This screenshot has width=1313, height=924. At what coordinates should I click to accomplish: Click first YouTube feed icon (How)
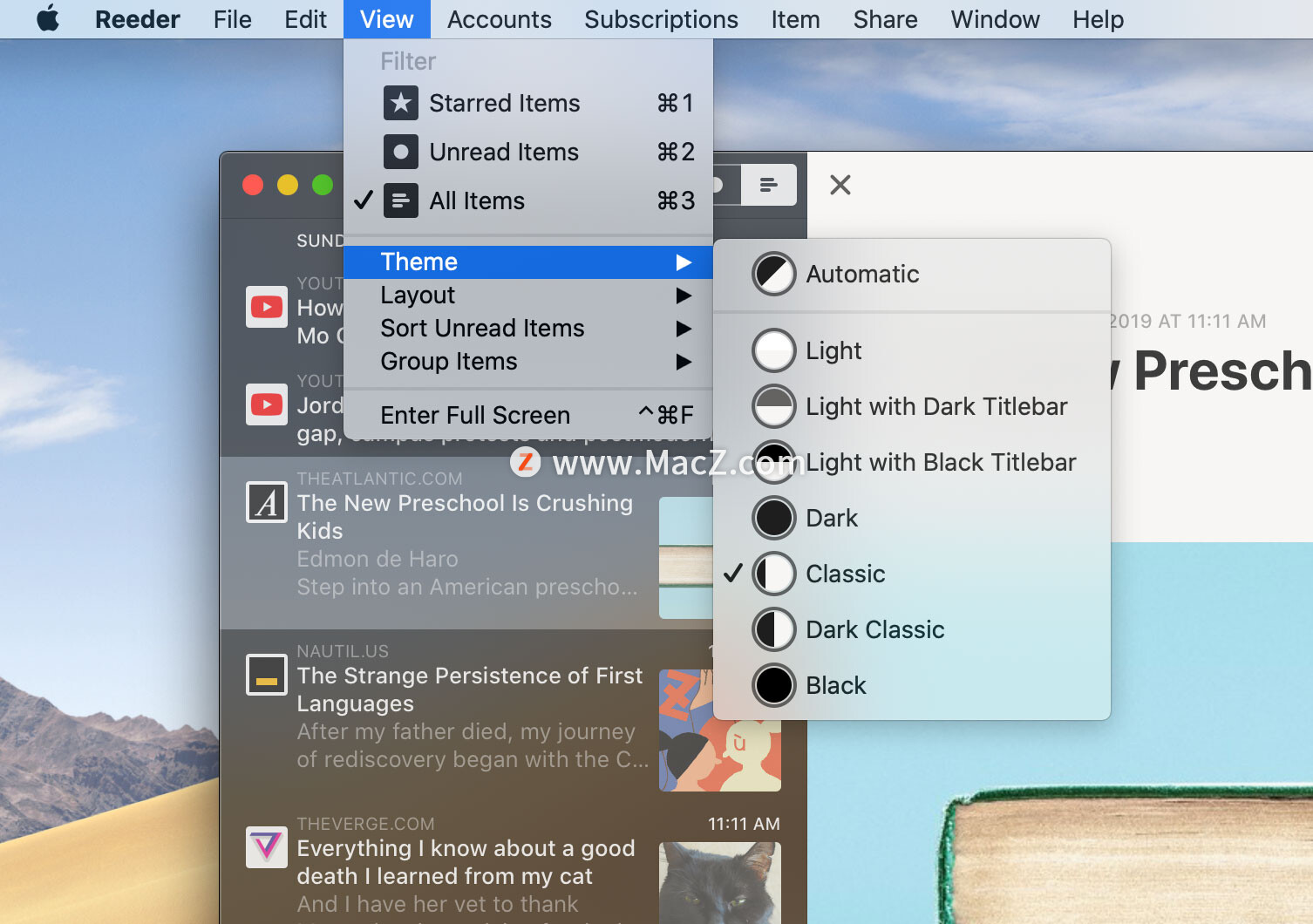(x=267, y=307)
